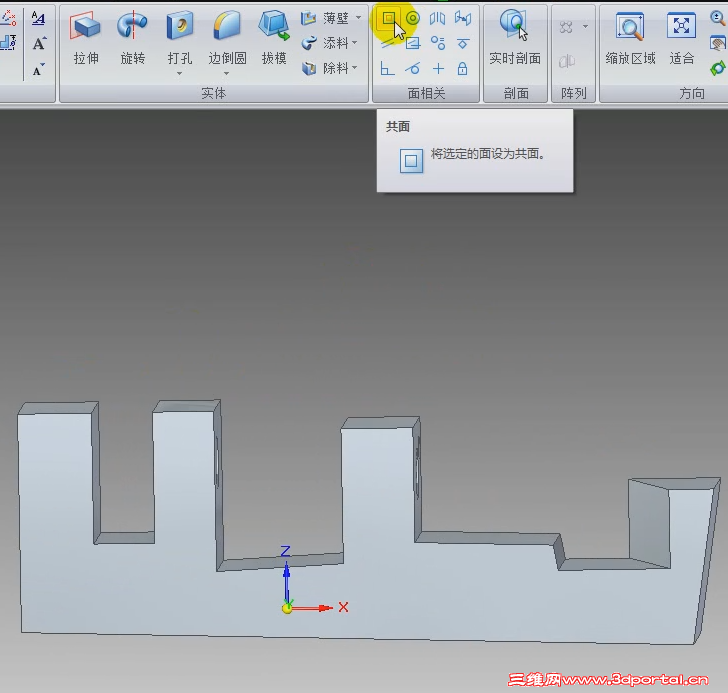Apply the perpendicular face relation
The height and width of the screenshot is (693, 728).
(387, 69)
